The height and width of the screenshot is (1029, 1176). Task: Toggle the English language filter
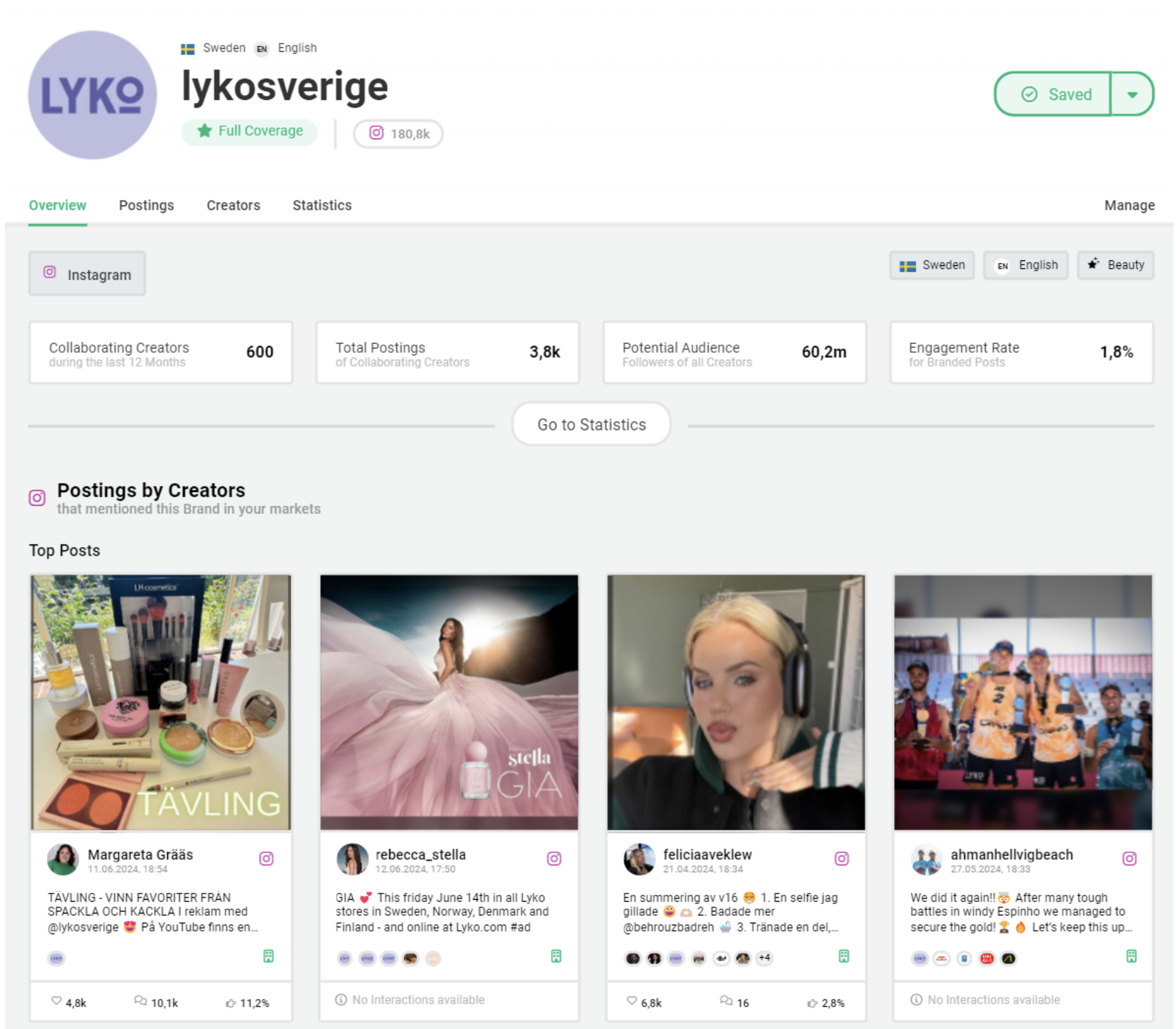click(1025, 265)
